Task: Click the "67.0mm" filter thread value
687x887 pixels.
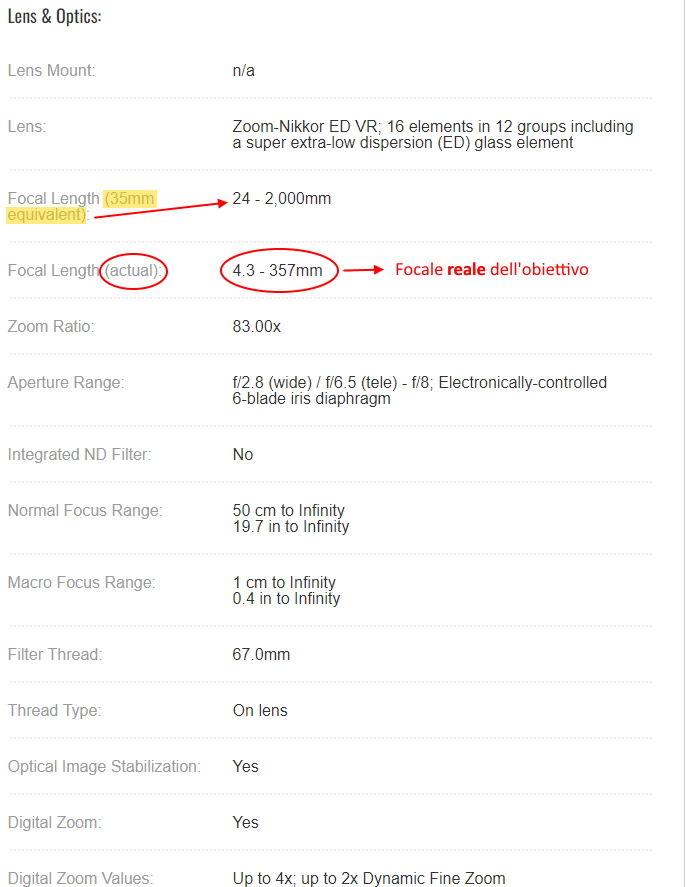Action: click(x=261, y=655)
